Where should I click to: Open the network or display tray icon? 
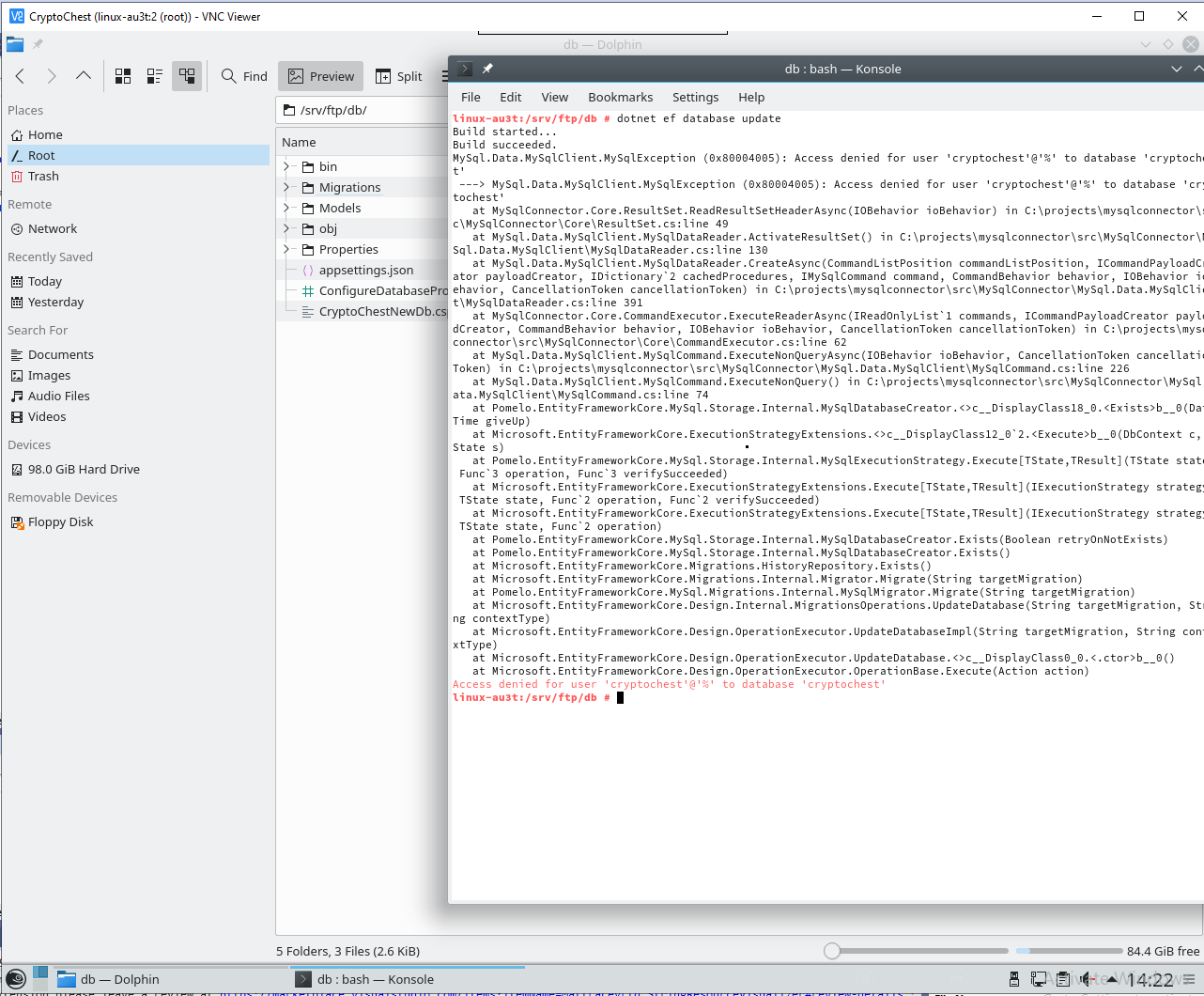click(x=1039, y=979)
